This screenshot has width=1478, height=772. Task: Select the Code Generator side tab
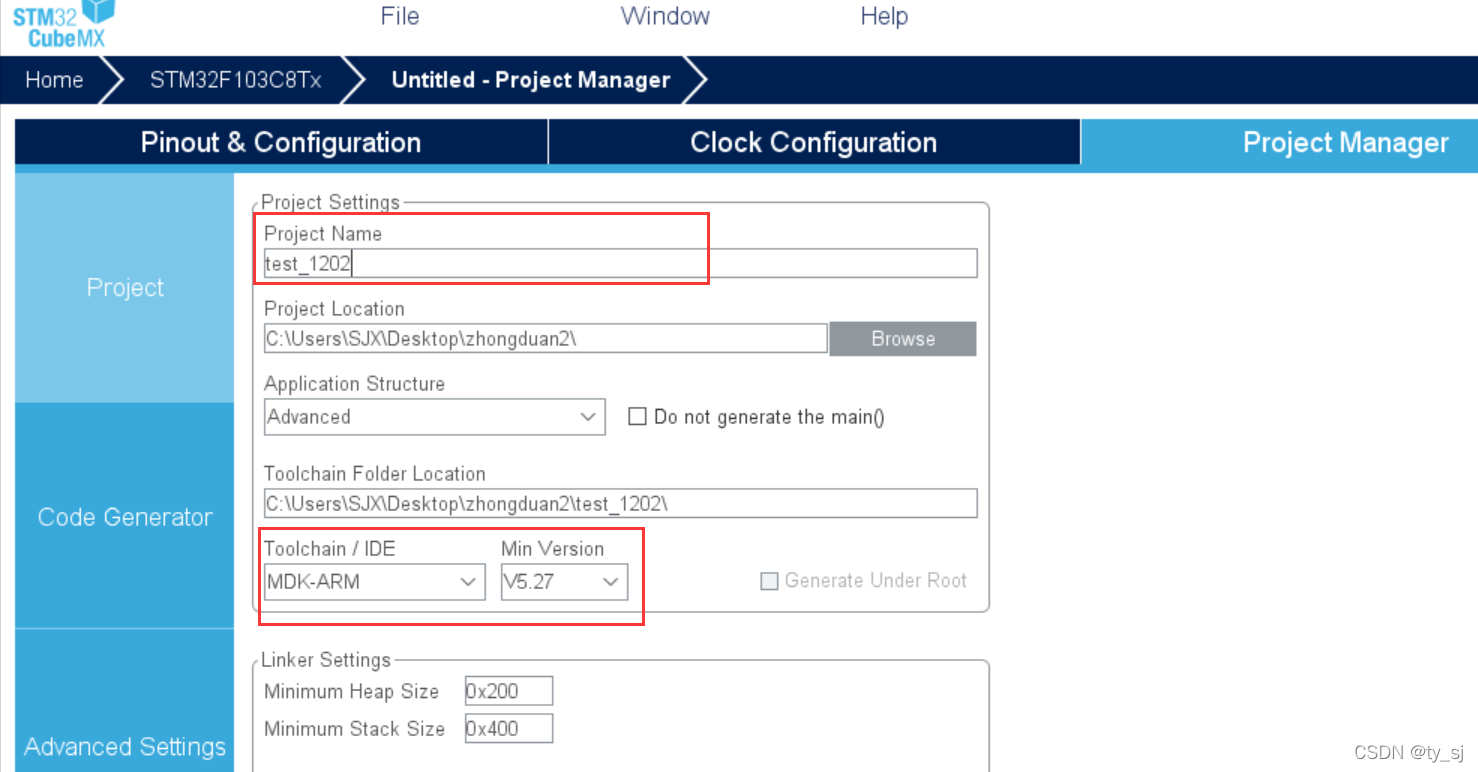[x=125, y=517]
